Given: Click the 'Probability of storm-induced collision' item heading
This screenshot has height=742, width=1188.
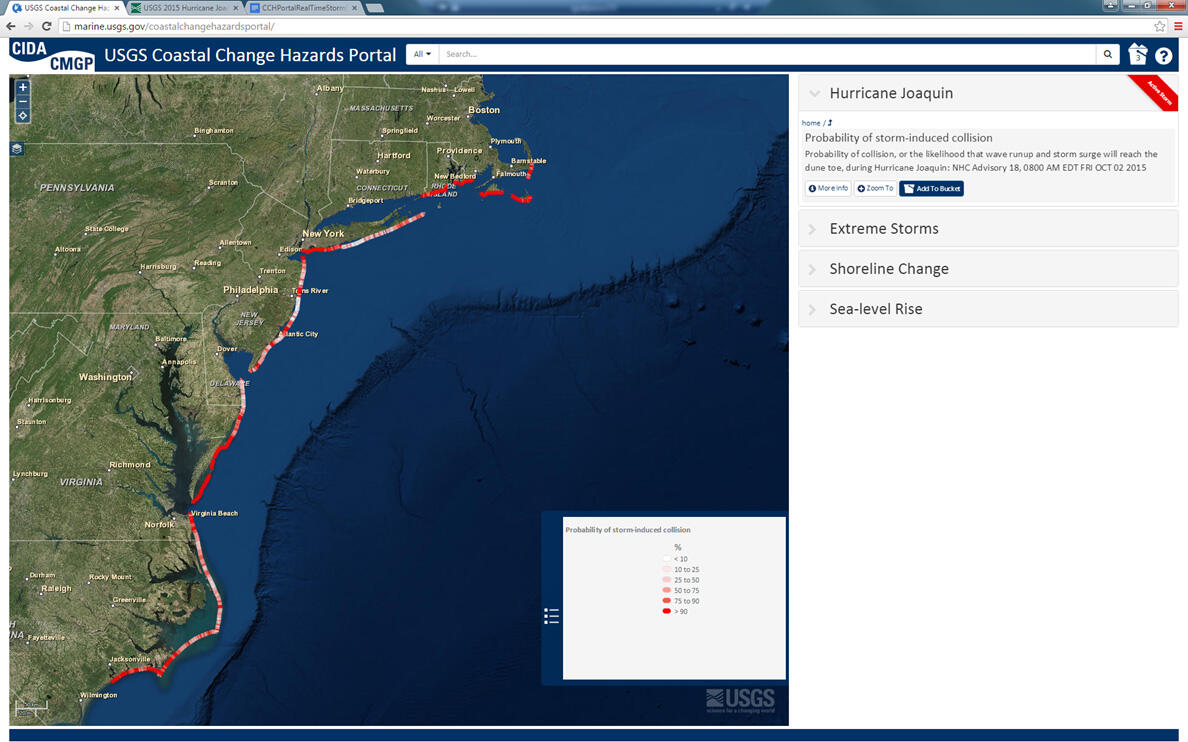Looking at the screenshot, I should 899,138.
